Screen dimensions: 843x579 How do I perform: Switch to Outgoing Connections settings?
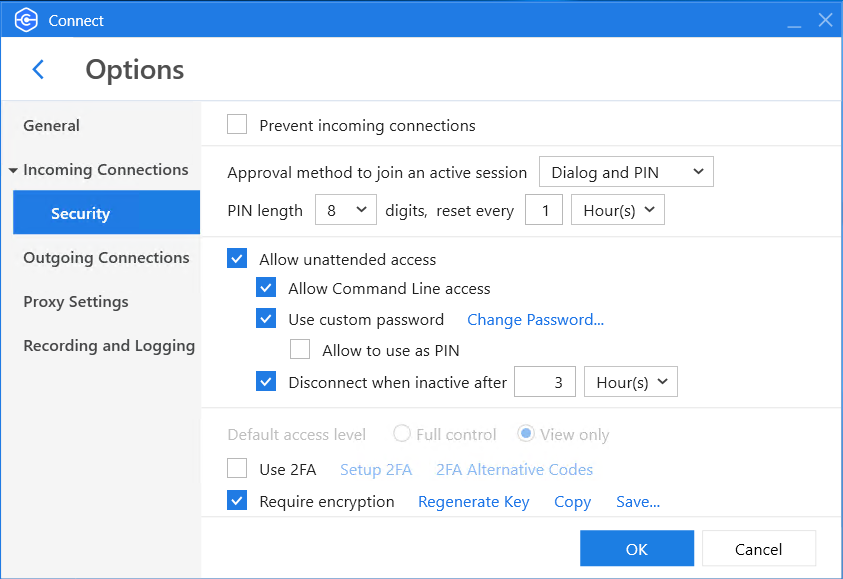(106, 258)
